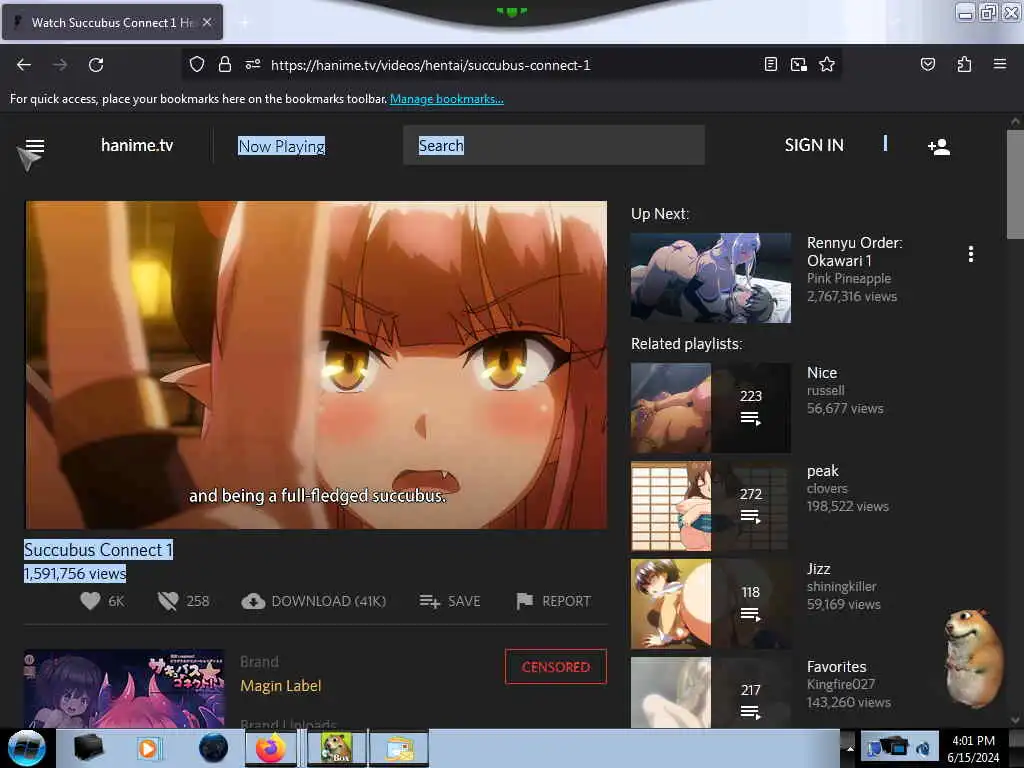Close the Watch Succubus Connect 1 tab
The height and width of the screenshot is (768, 1024).
pos(206,22)
